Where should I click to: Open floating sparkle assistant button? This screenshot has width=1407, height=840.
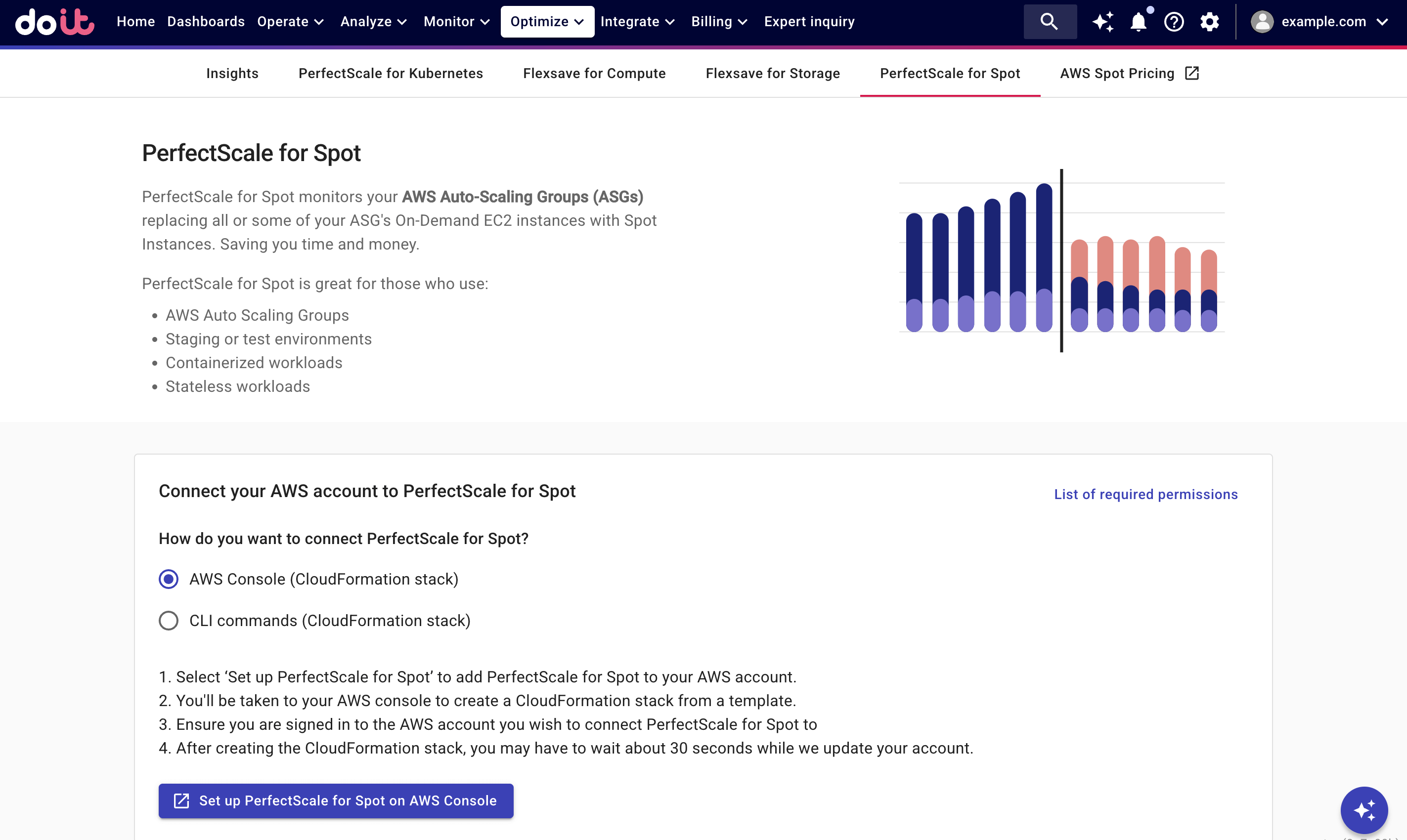[x=1363, y=810]
